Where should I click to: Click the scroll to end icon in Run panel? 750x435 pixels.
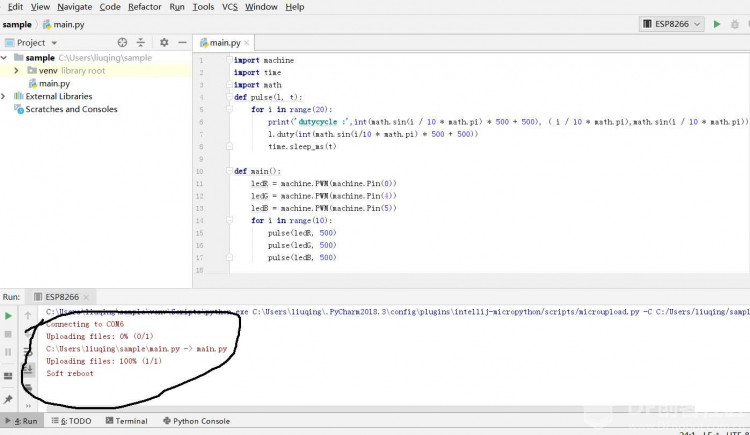[28, 369]
